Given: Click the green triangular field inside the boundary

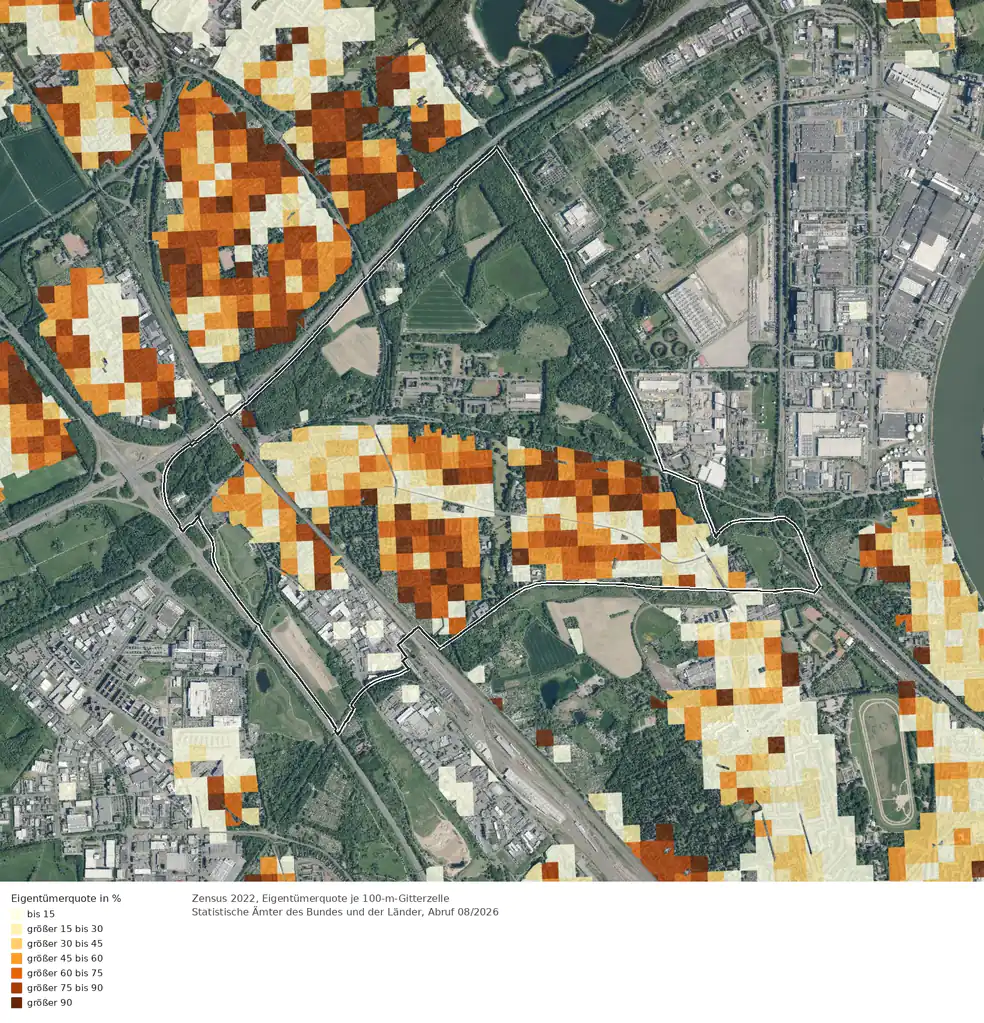Looking at the screenshot, I should click(x=441, y=305).
